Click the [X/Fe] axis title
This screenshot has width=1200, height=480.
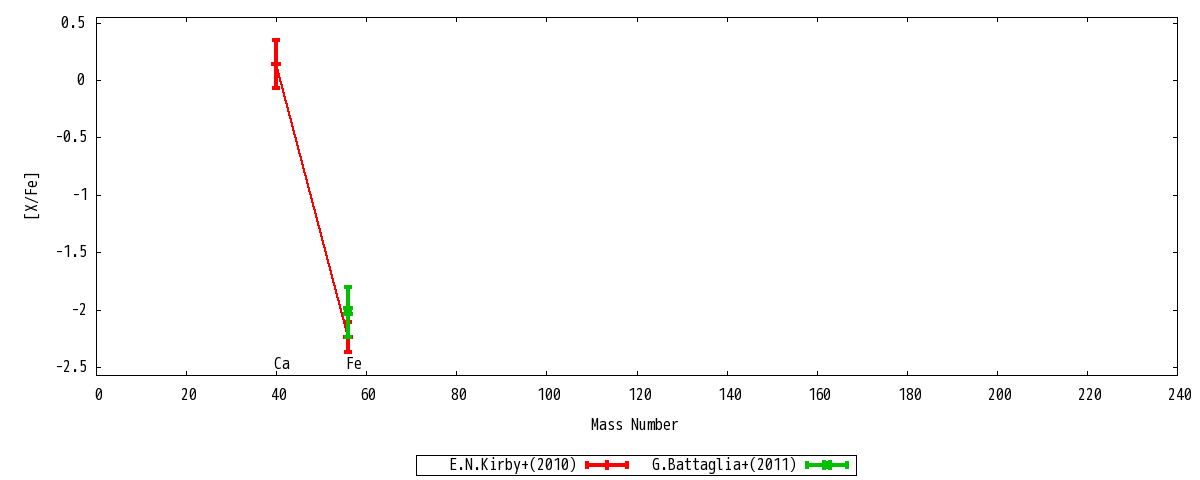[x=32, y=195]
